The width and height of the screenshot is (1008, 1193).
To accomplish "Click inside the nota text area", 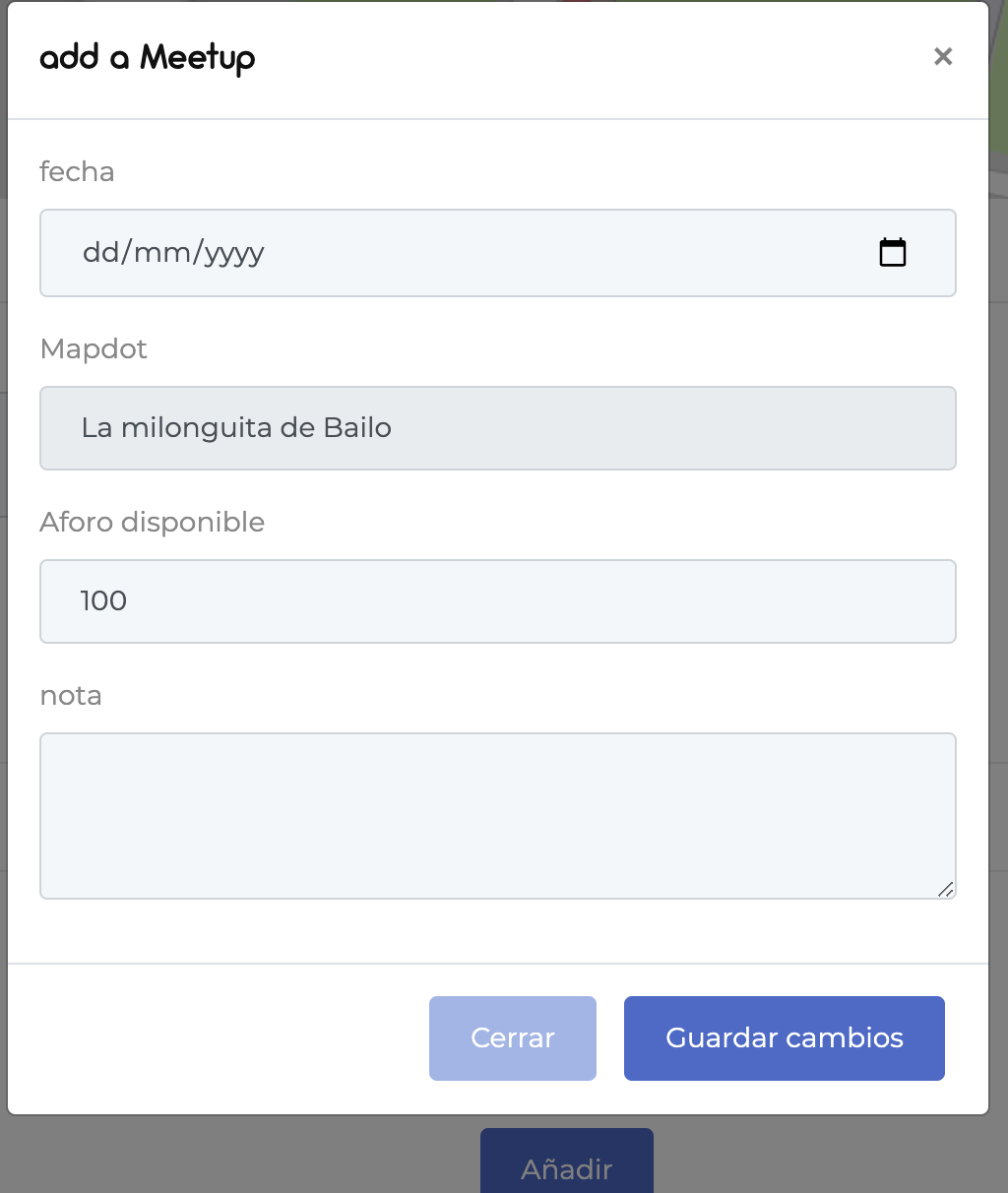I will click(x=498, y=816).
